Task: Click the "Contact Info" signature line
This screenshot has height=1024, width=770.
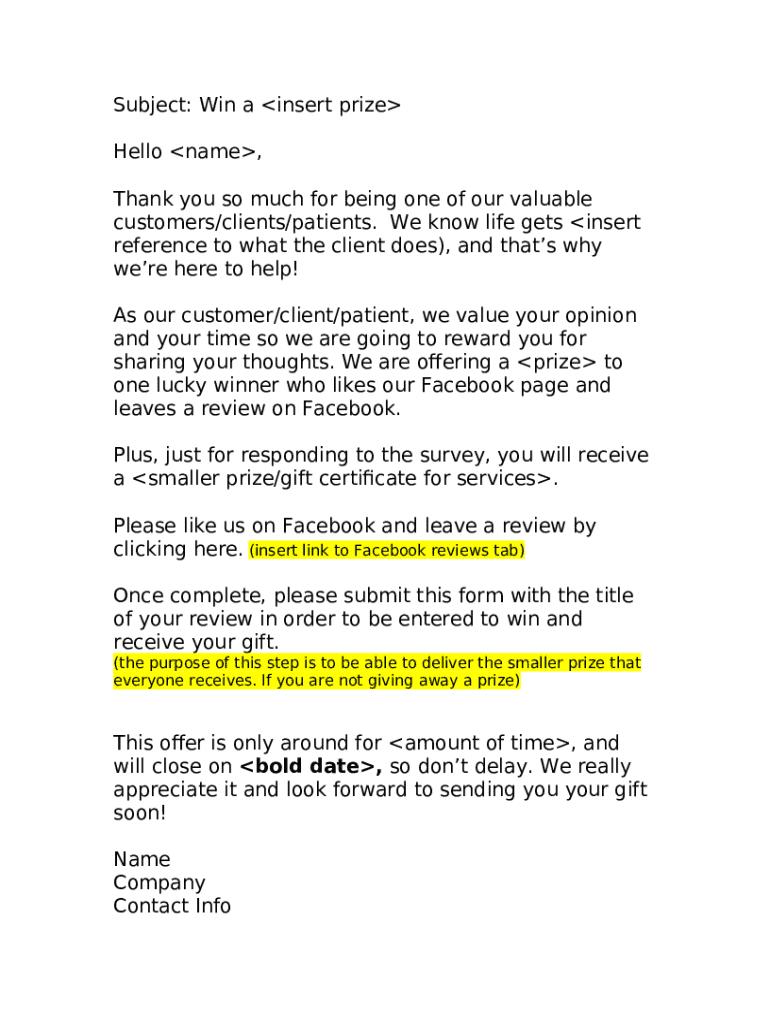Action: 172,906
